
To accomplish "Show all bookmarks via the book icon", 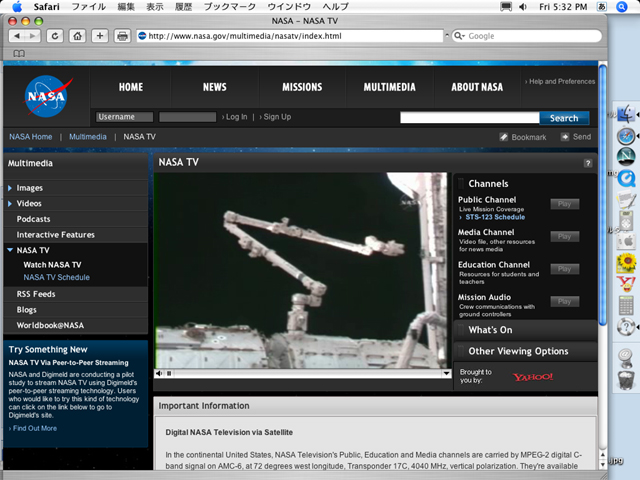I will tap(19, 53).
